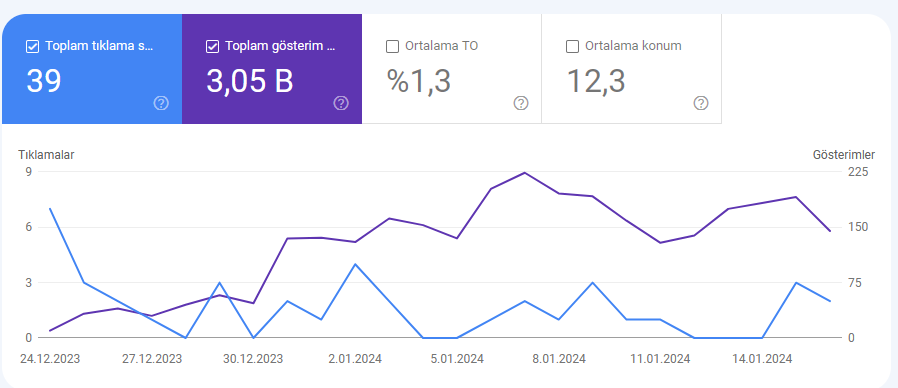Uncheck the Toplam gösterim checkbox
This screenshot has width=898, height=388.
click(212, 47)
